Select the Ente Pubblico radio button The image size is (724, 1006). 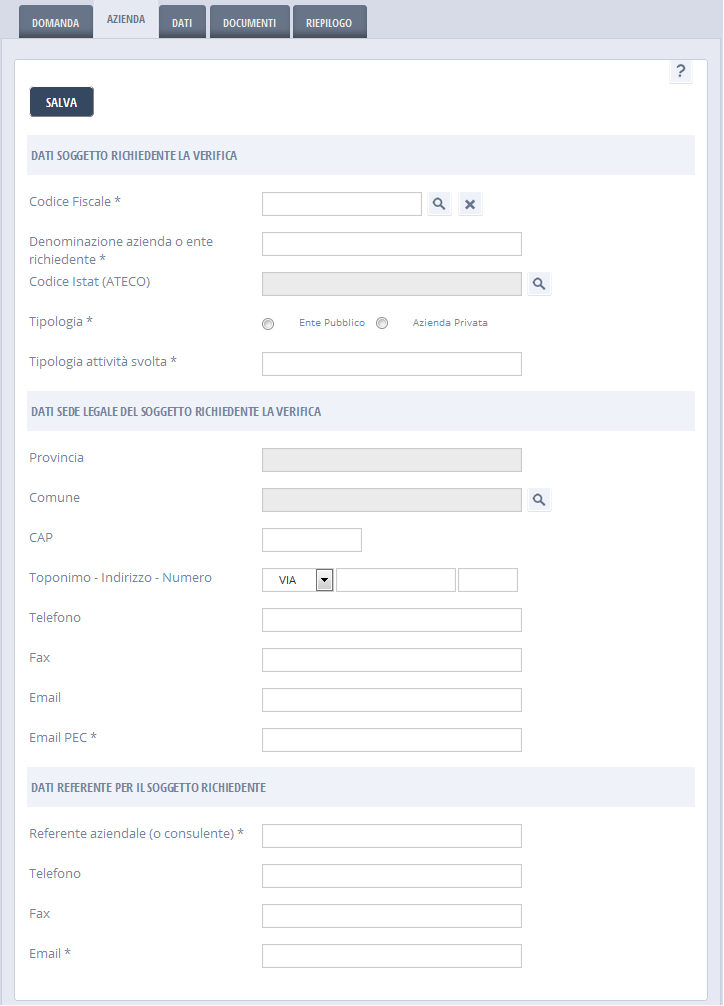[x=268, y=324]
